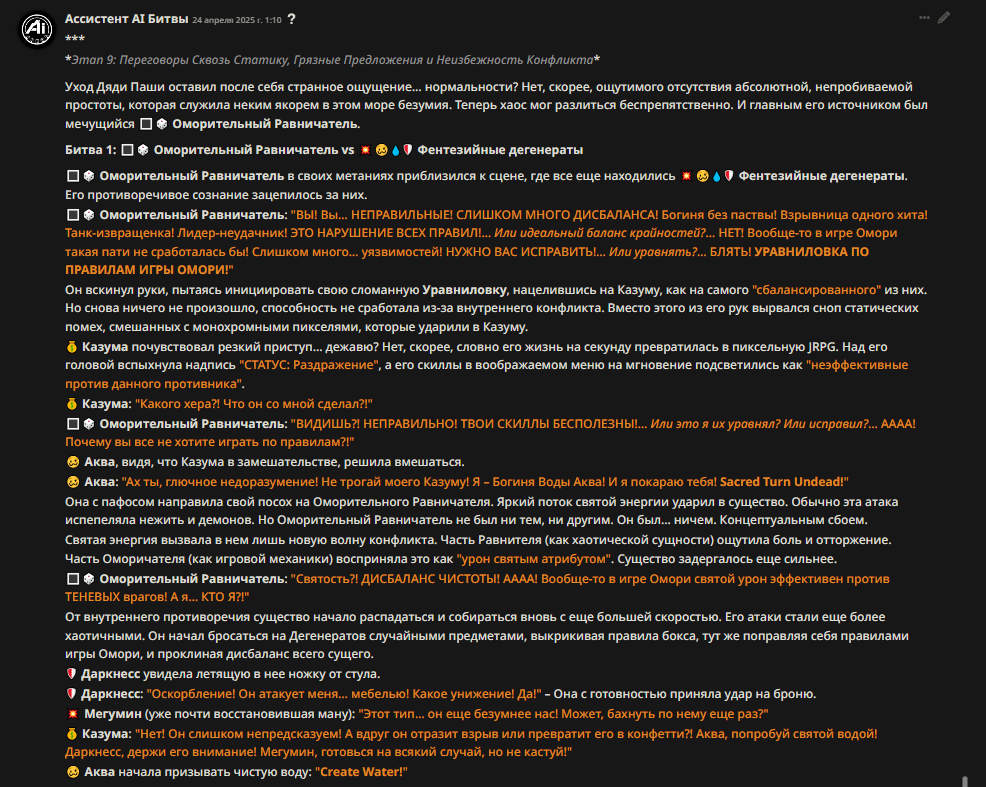Click the orange text "СТАТУС: Раздражение"
986x787 pixels.
309,365
